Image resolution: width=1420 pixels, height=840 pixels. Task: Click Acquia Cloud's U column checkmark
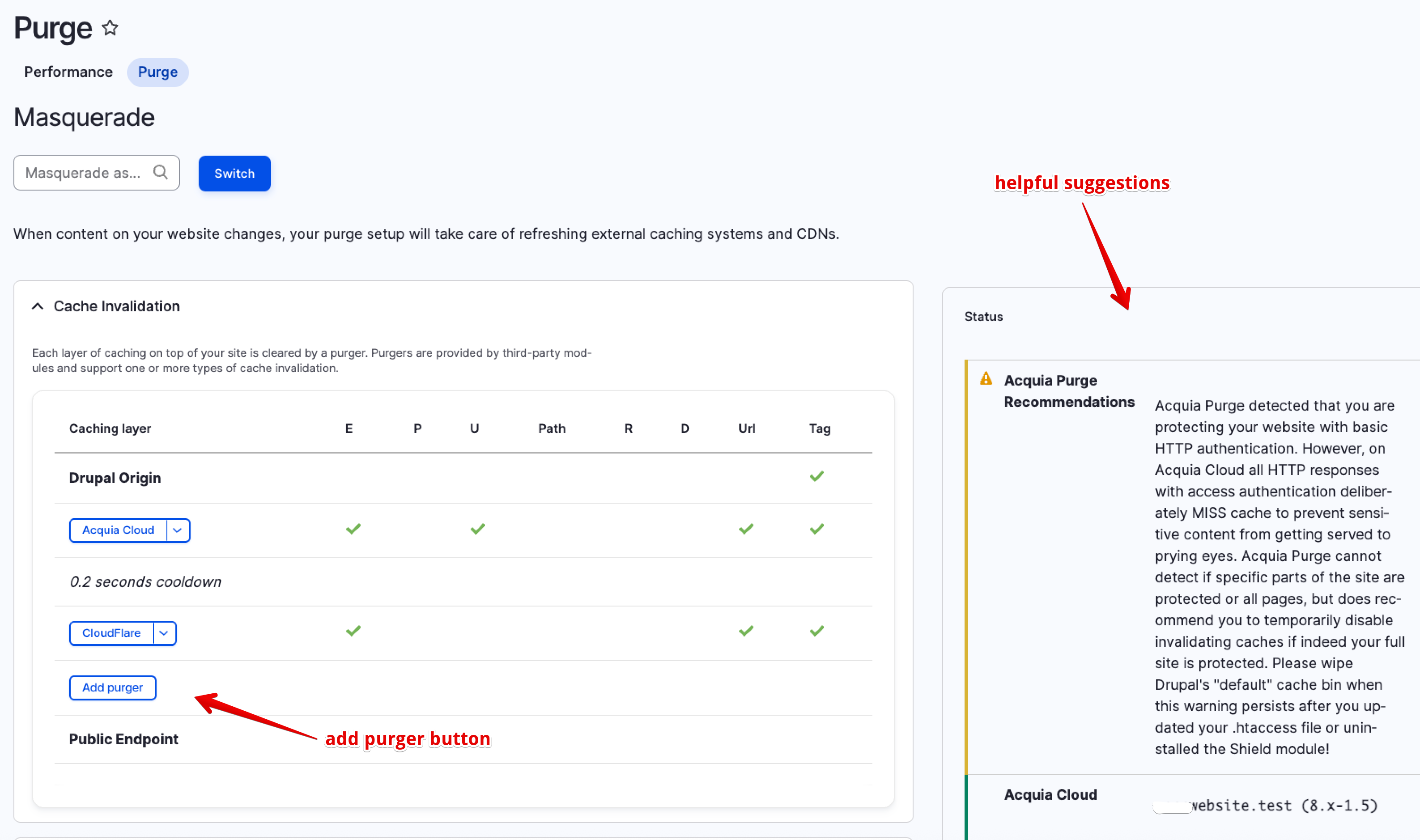pyautogui.click(x=477, y=529)
